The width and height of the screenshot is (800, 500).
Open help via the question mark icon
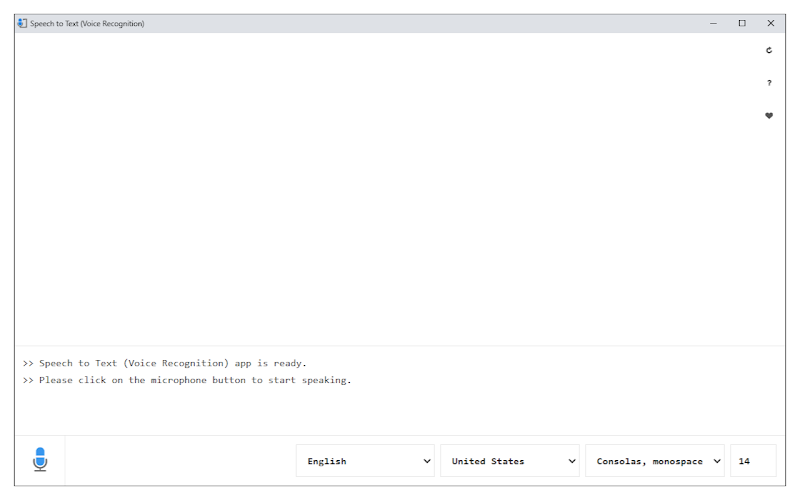pyautogui.click(x=769, y=83)
